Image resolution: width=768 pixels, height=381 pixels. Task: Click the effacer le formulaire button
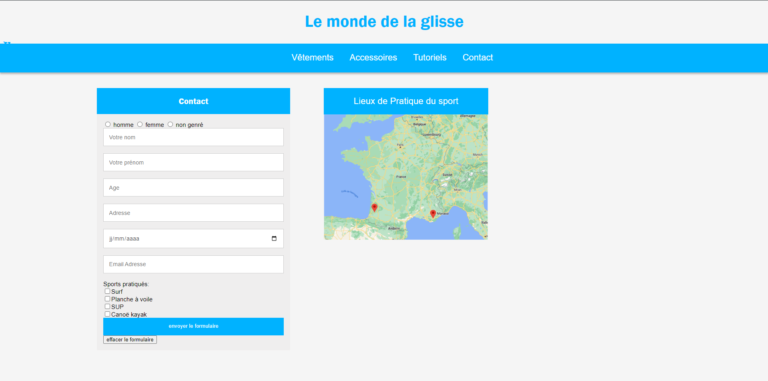pos(130,339)
